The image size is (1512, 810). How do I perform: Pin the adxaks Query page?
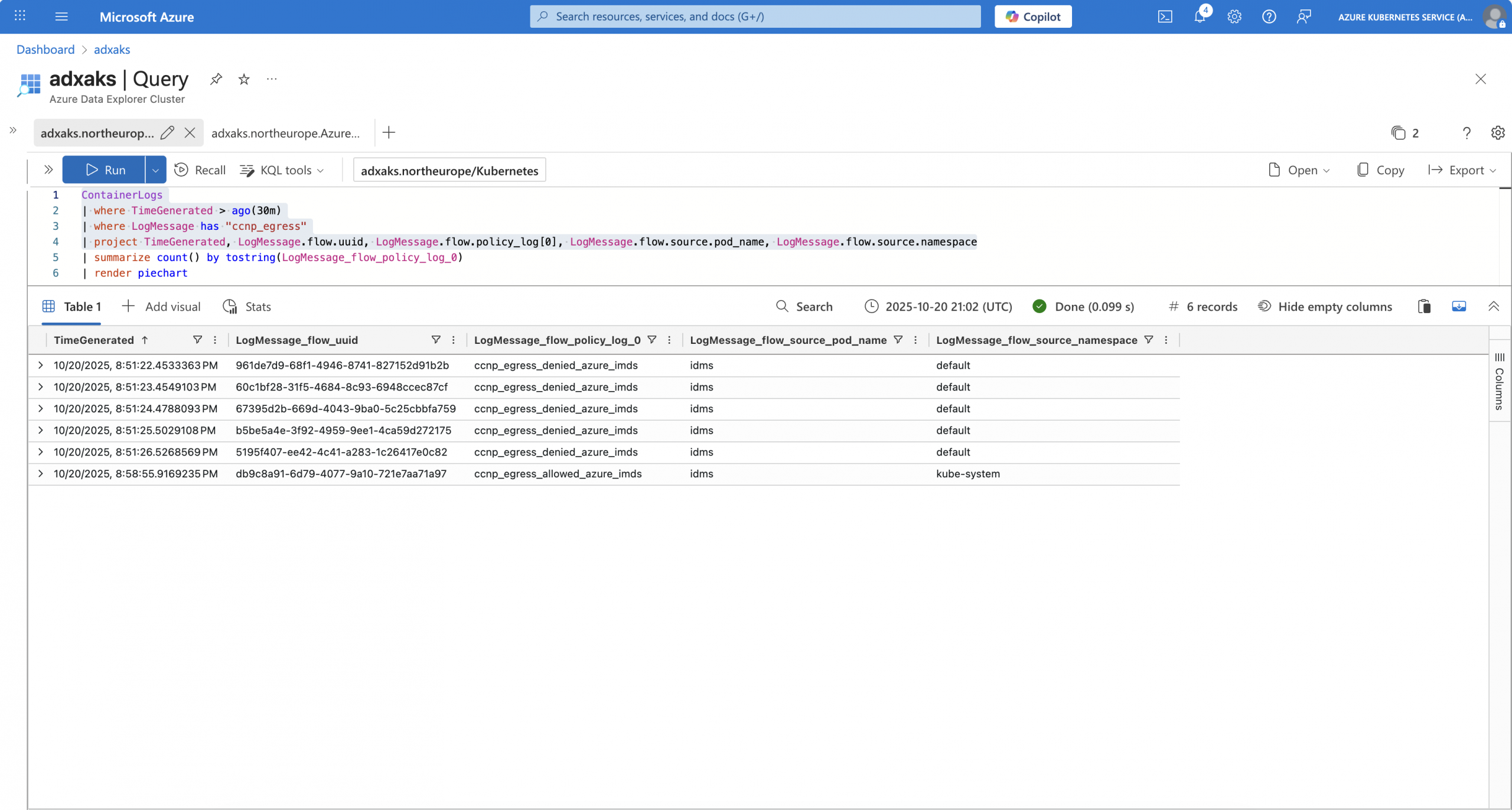[216, 79]
